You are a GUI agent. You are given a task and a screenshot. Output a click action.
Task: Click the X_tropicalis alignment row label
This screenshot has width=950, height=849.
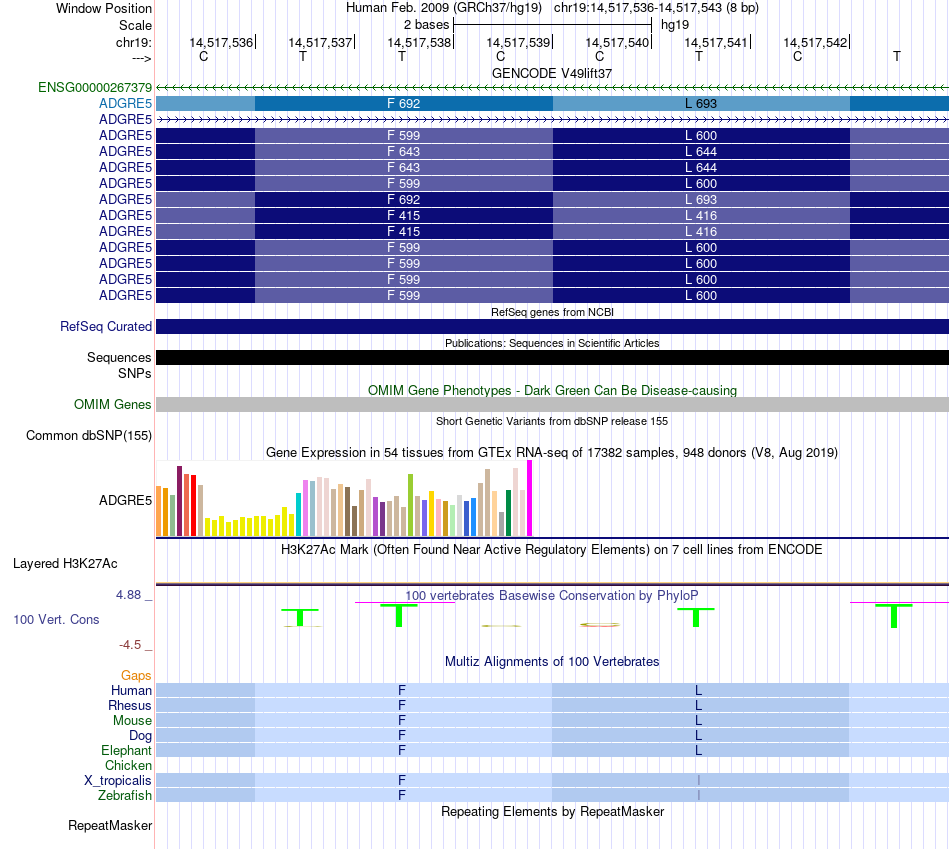tap(118, 781)
